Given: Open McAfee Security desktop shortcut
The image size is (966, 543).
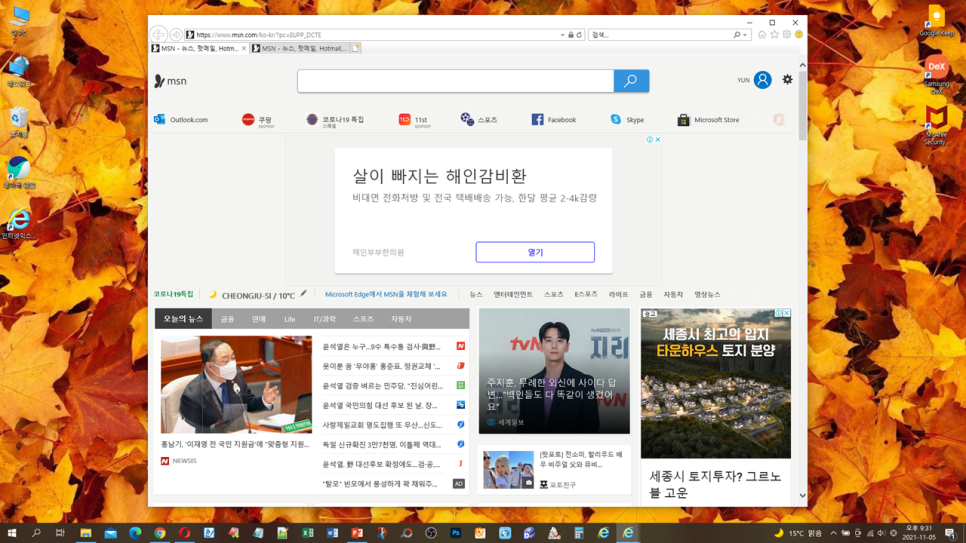Looking at the screenshot, I should coord(936,126).
